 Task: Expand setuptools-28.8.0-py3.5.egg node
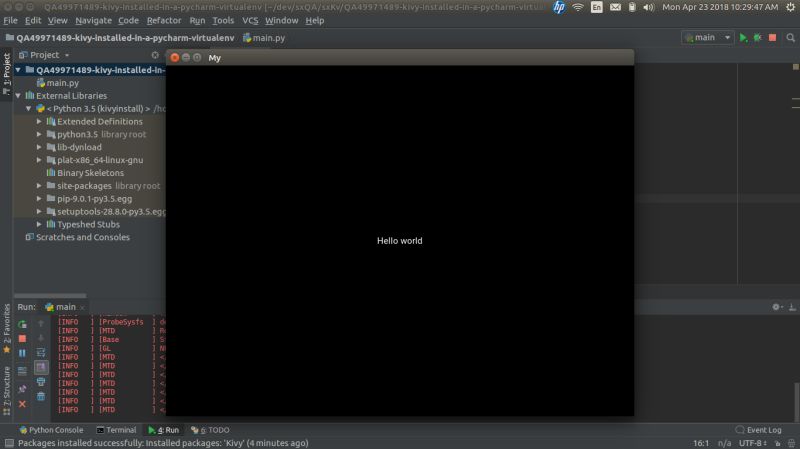39,211
